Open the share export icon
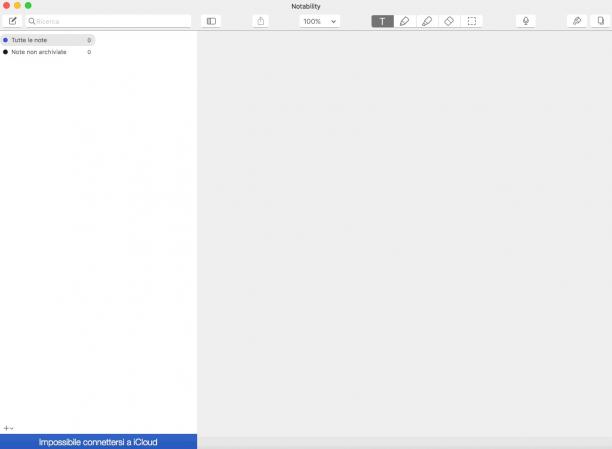The image size is (612, 449). click(x=261, y=21)
